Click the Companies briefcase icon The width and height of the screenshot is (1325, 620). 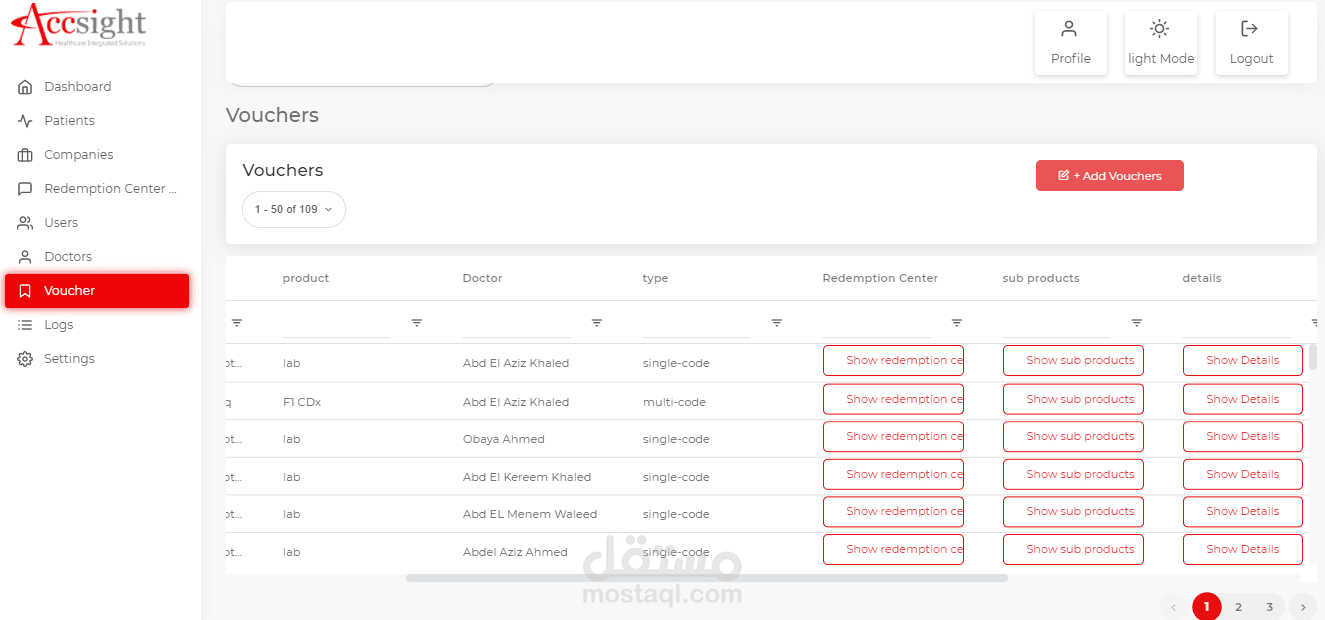tap(25, 155)
